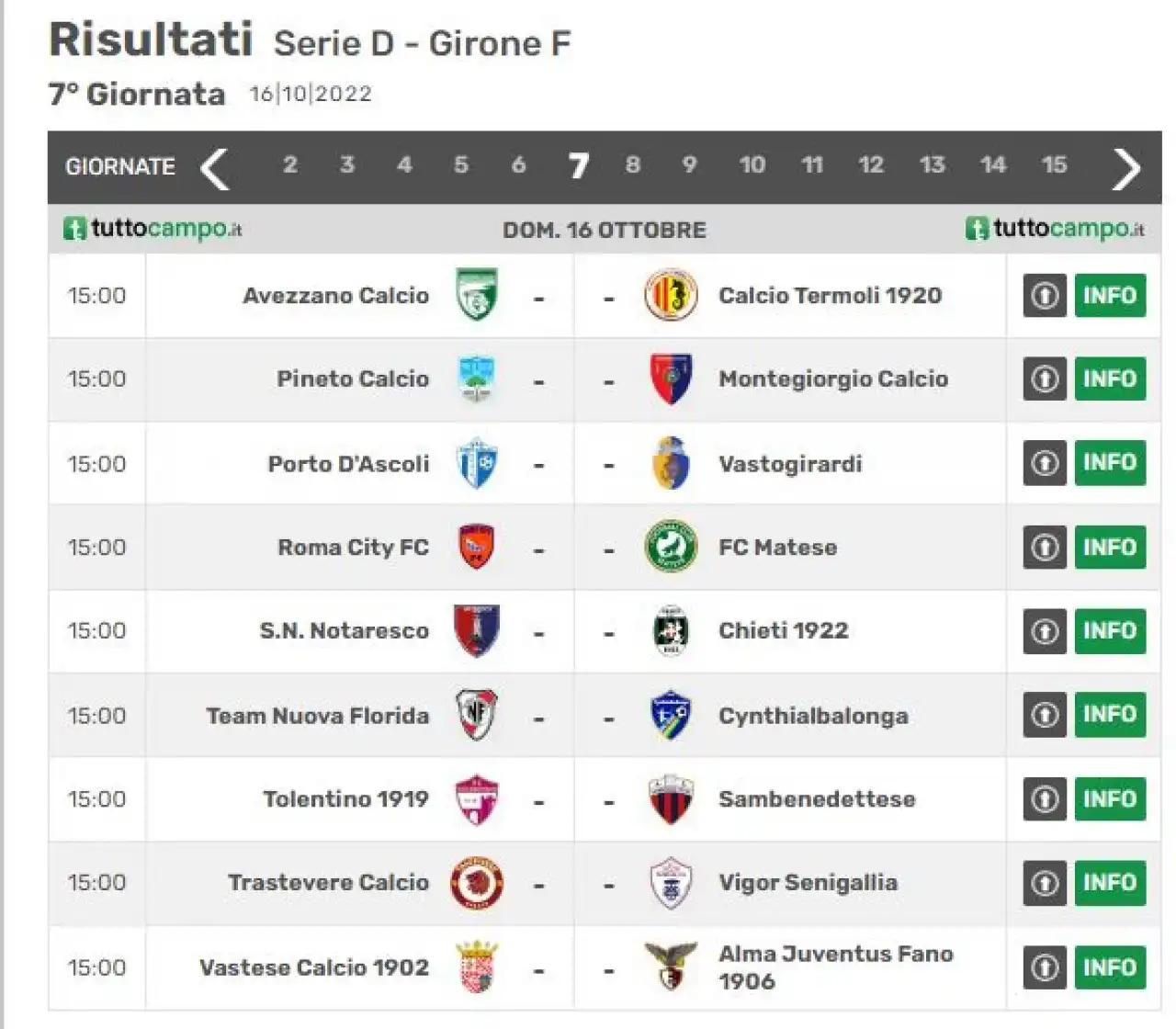
Task: Open the Team Nuova Florida team page
Action: pos(318,716)
